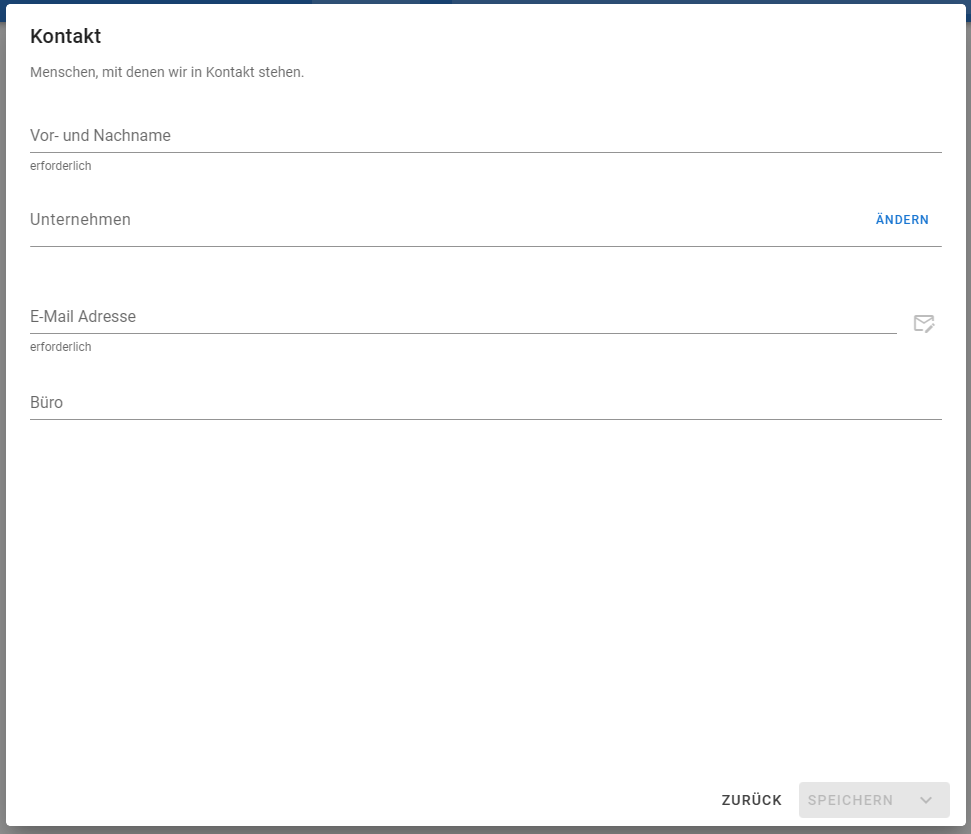
Task: Click into the Büro field
Action: click(486, 403)
